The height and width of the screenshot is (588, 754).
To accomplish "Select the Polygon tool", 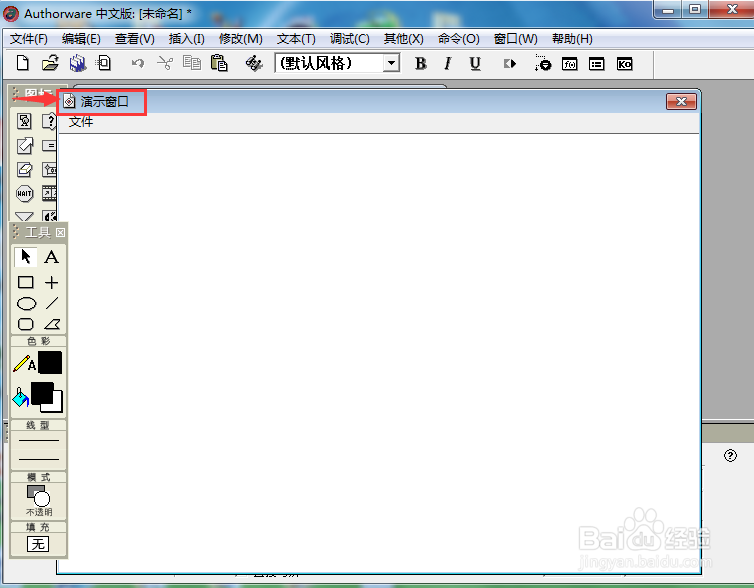I will [52, 325].
